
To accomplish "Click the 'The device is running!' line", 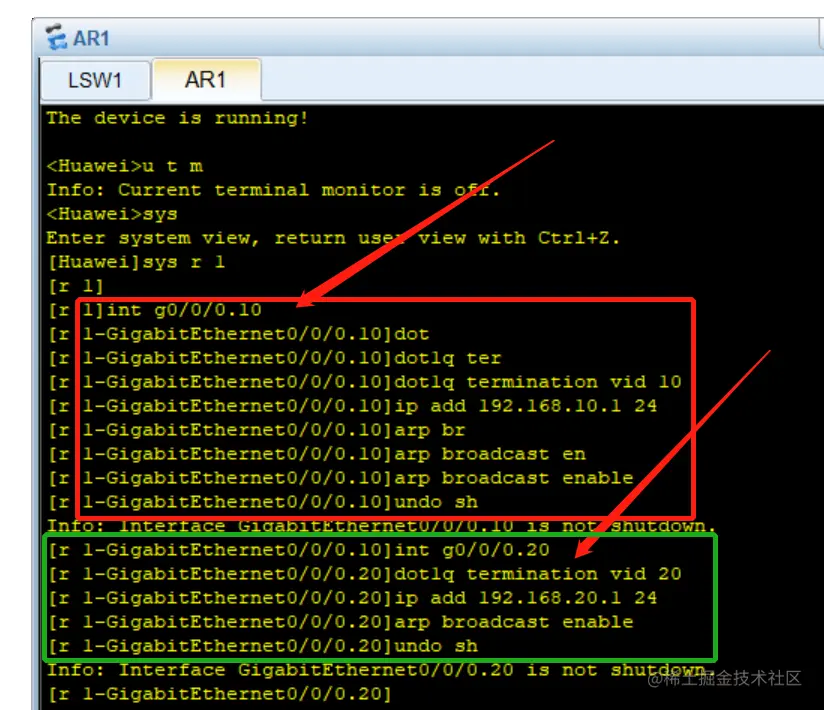I will (177, 118).
